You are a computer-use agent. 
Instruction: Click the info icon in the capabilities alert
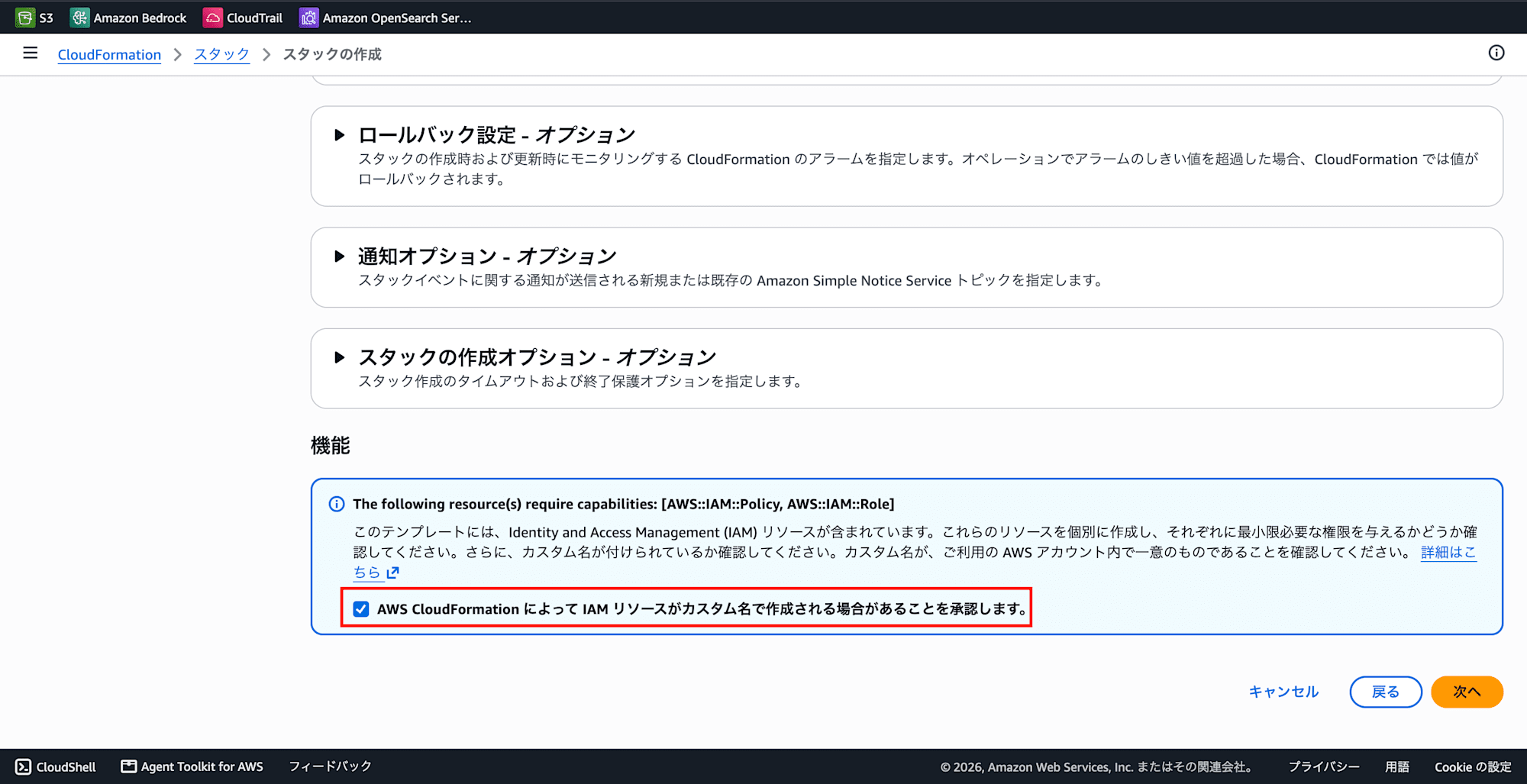pos(336,504)
